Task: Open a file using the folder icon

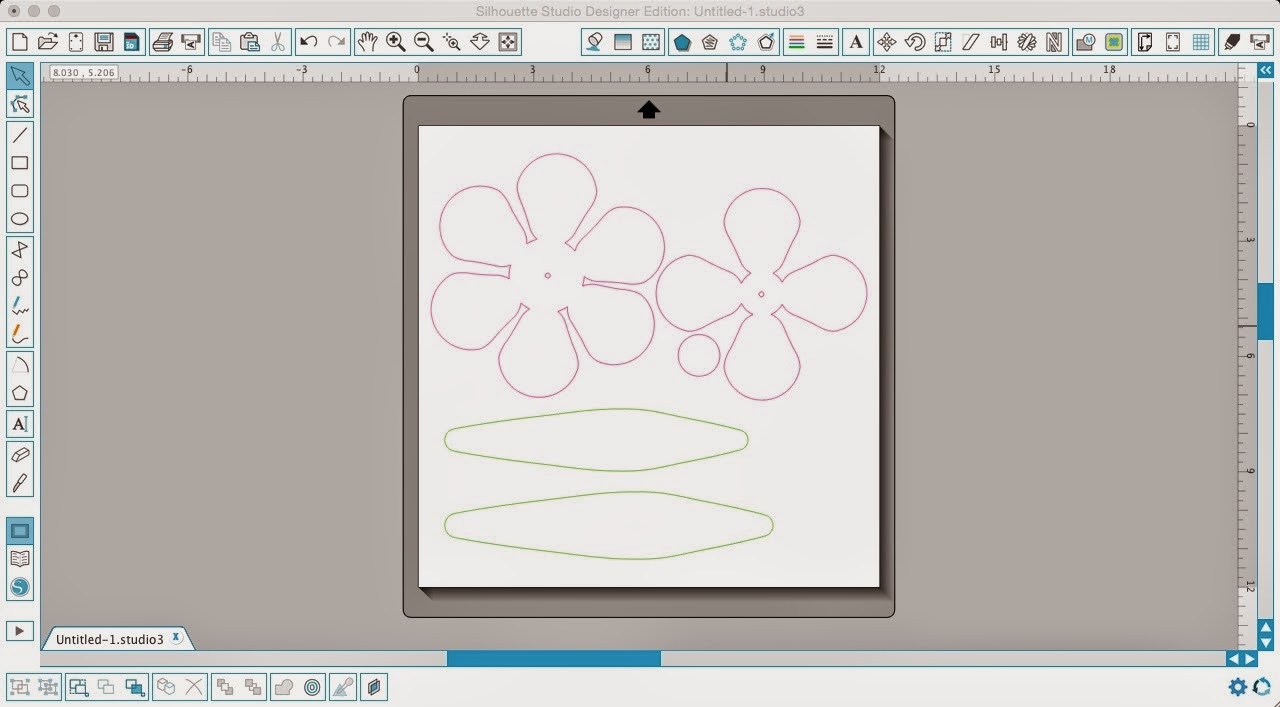Action: coord(47,42)
